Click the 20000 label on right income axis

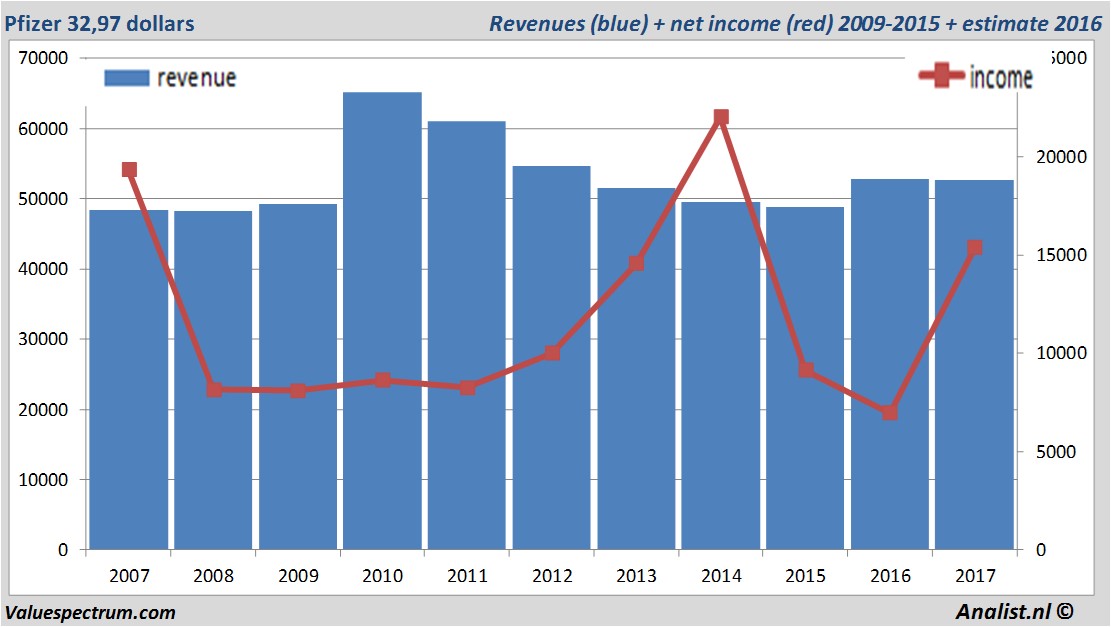[1061, 157]
